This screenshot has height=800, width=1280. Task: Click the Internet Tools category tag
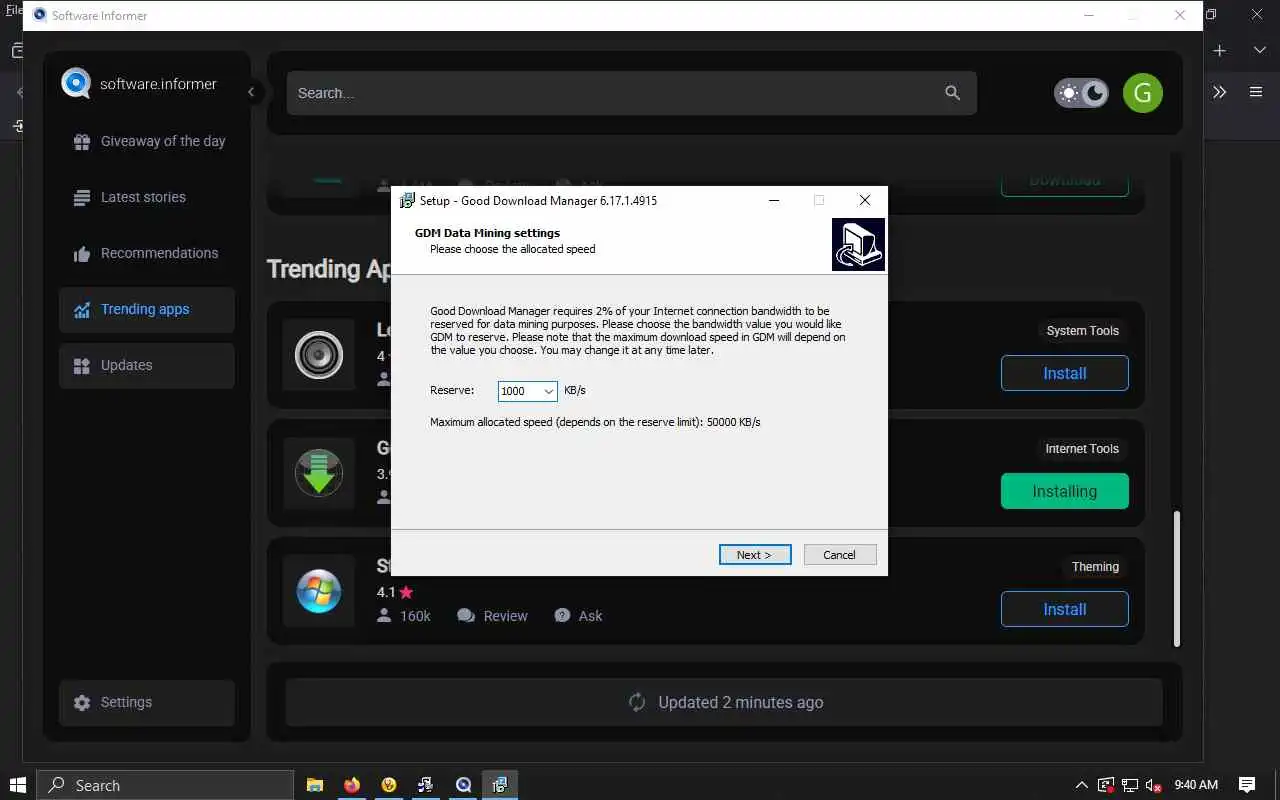(x=1082, y=449)
